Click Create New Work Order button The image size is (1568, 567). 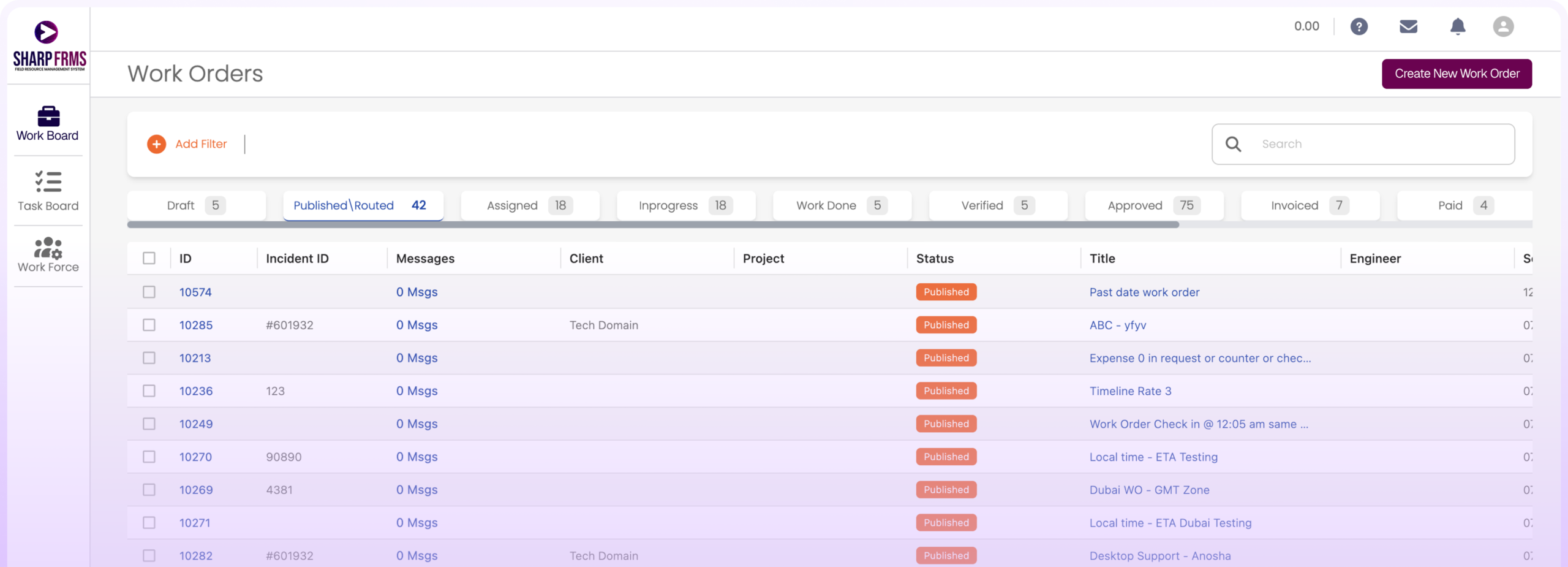coord(1457,74)
